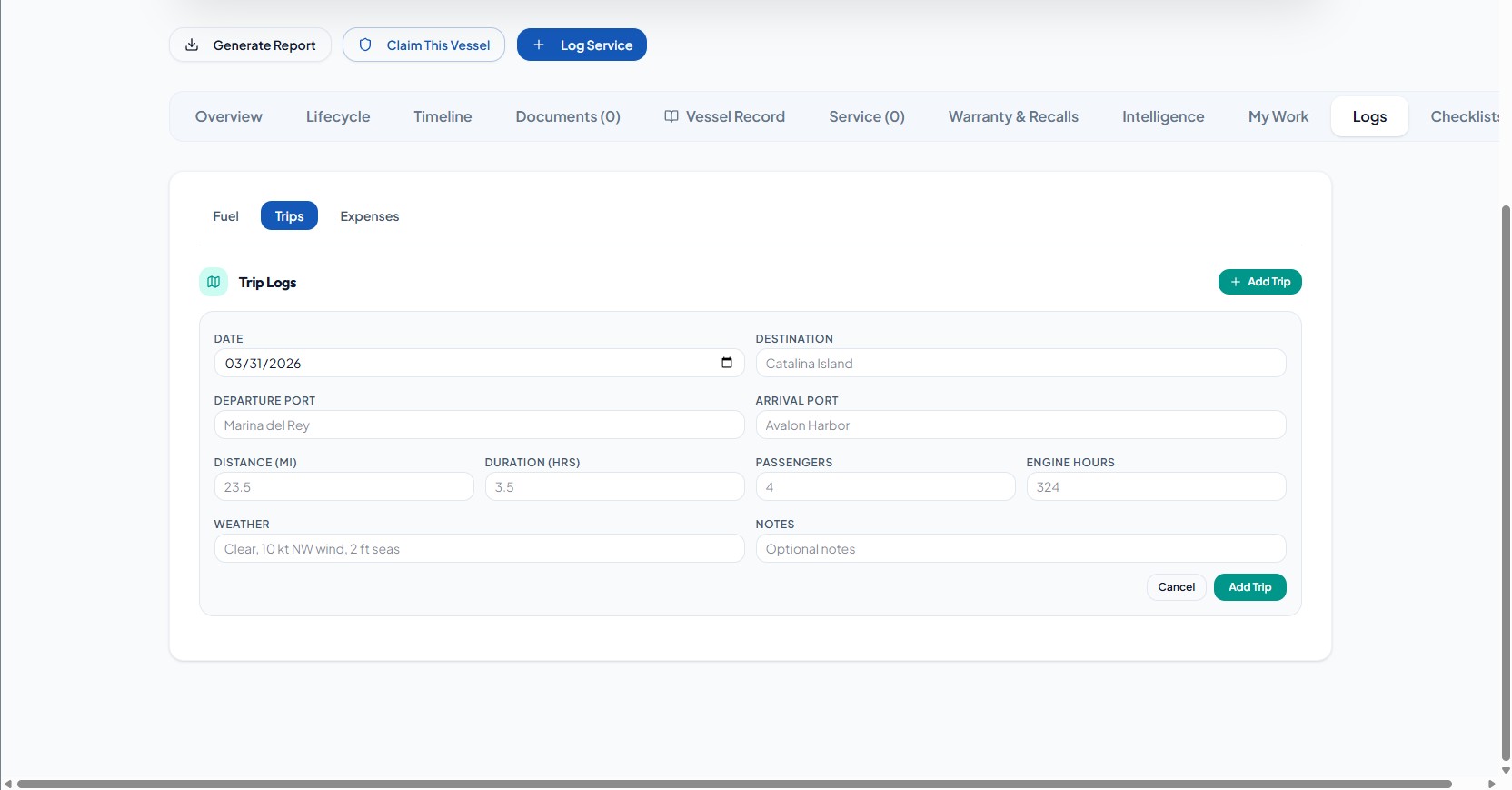
Task: Open the calendar picker in Date field
Action: pyautogui.click(x=726, y=363)
